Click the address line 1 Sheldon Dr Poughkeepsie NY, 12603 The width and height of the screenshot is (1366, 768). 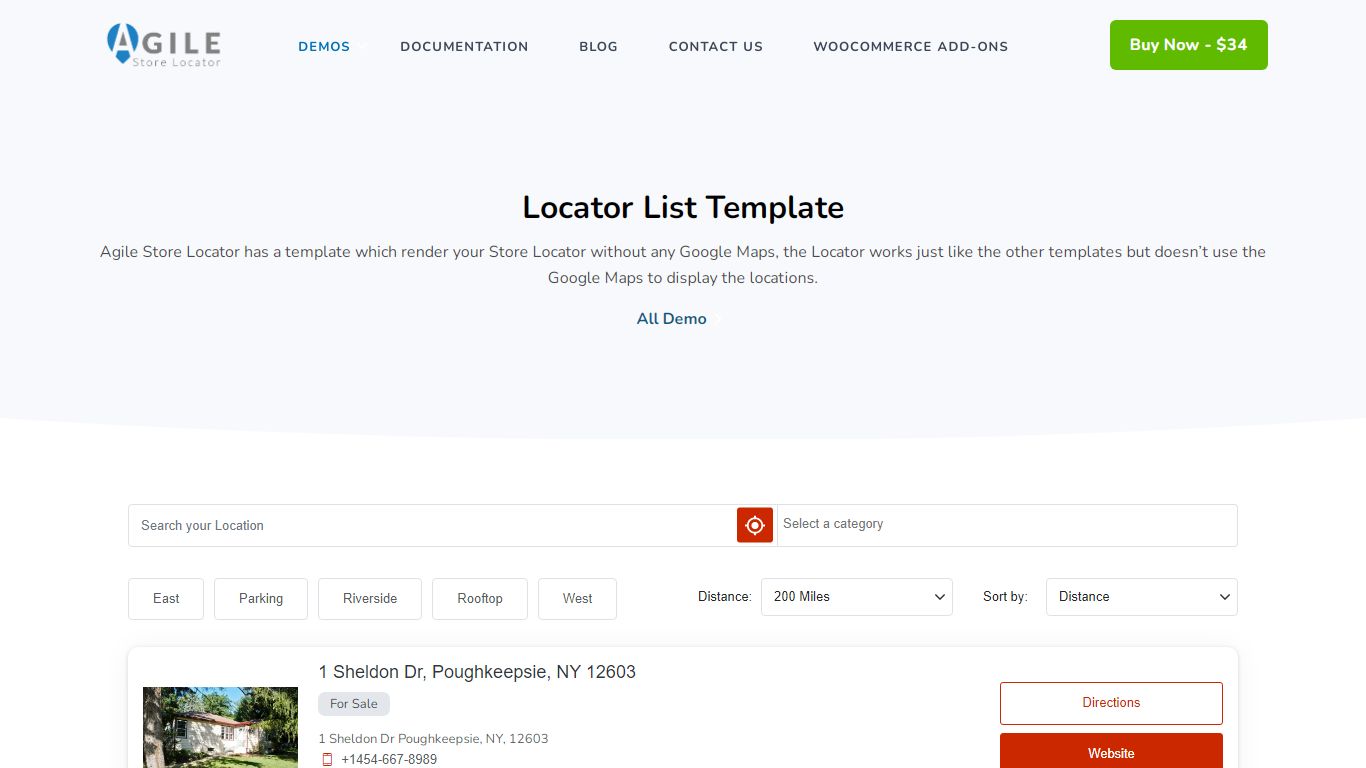pos(433,739)
